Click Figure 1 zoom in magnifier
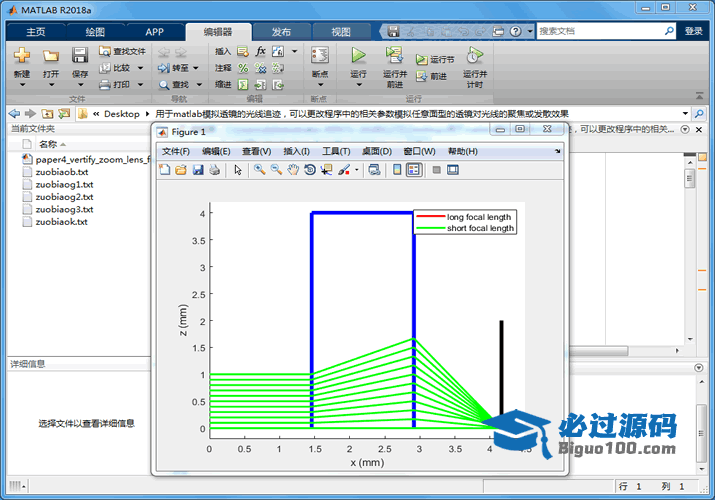715x500 pixels. (x=260, y=170)
